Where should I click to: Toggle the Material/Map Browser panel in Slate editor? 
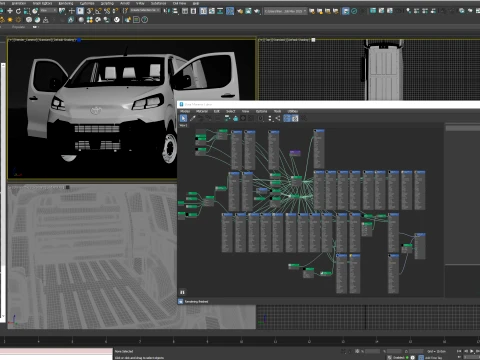287,118
